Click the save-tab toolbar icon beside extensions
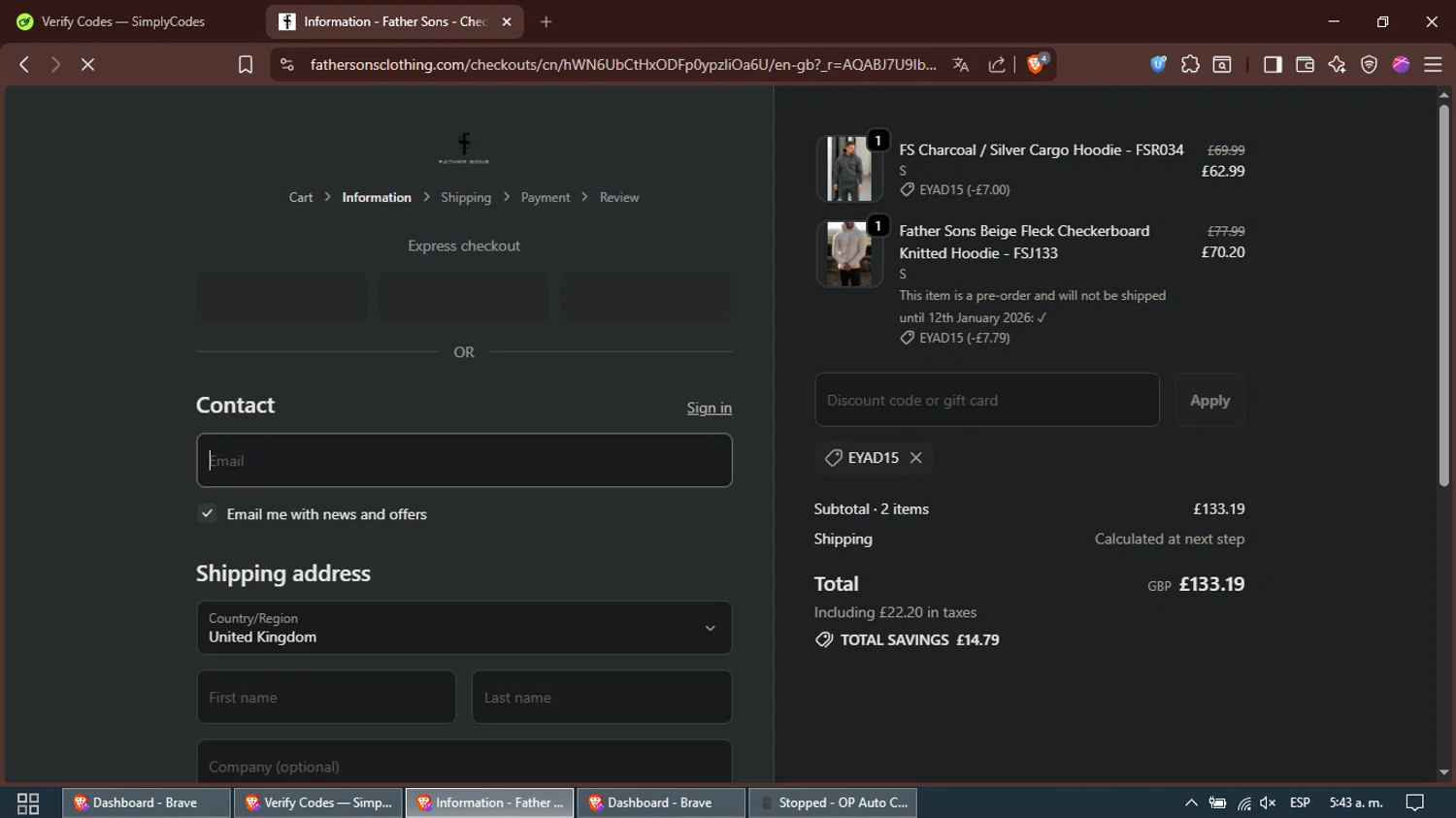Screen dimensions: 1456x818 tap(1222, 64)
